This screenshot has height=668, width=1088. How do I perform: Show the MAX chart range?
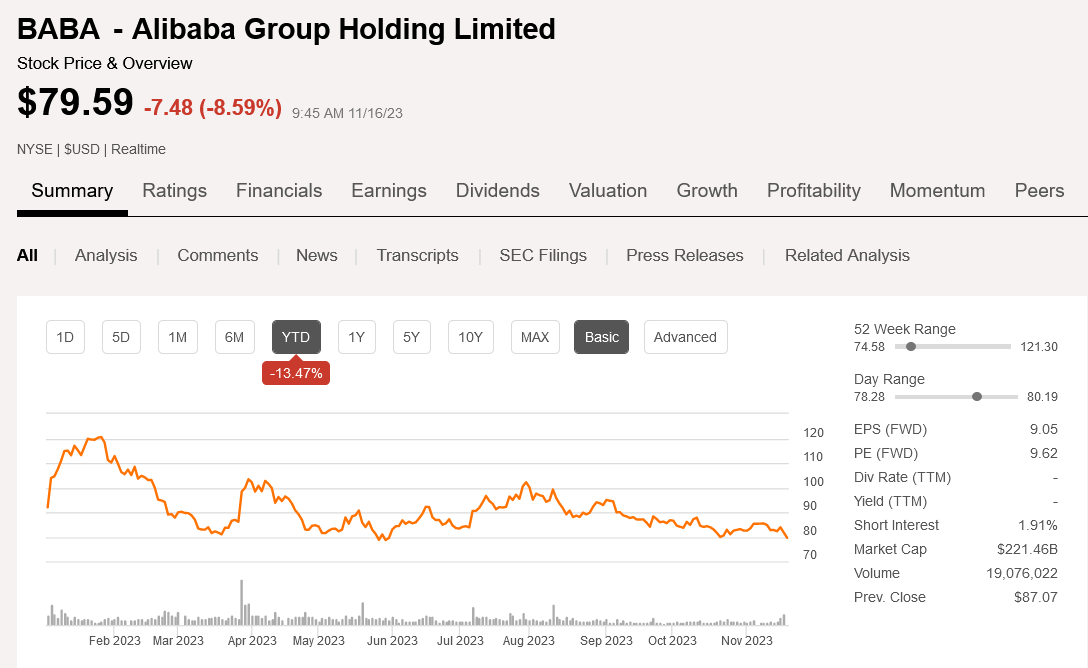click(535, 337)
